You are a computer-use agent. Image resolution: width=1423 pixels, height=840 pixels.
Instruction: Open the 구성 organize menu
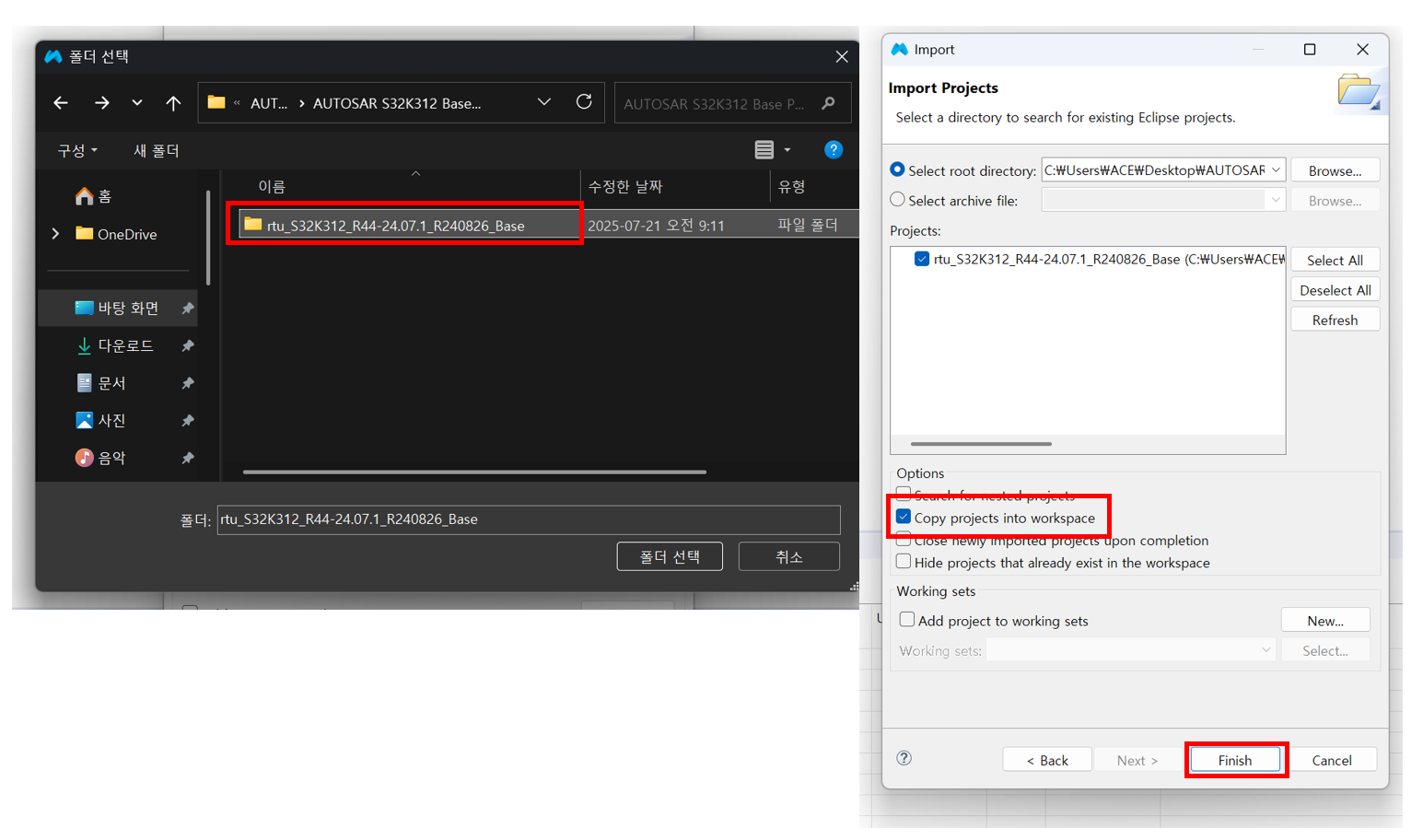[77, 150]
